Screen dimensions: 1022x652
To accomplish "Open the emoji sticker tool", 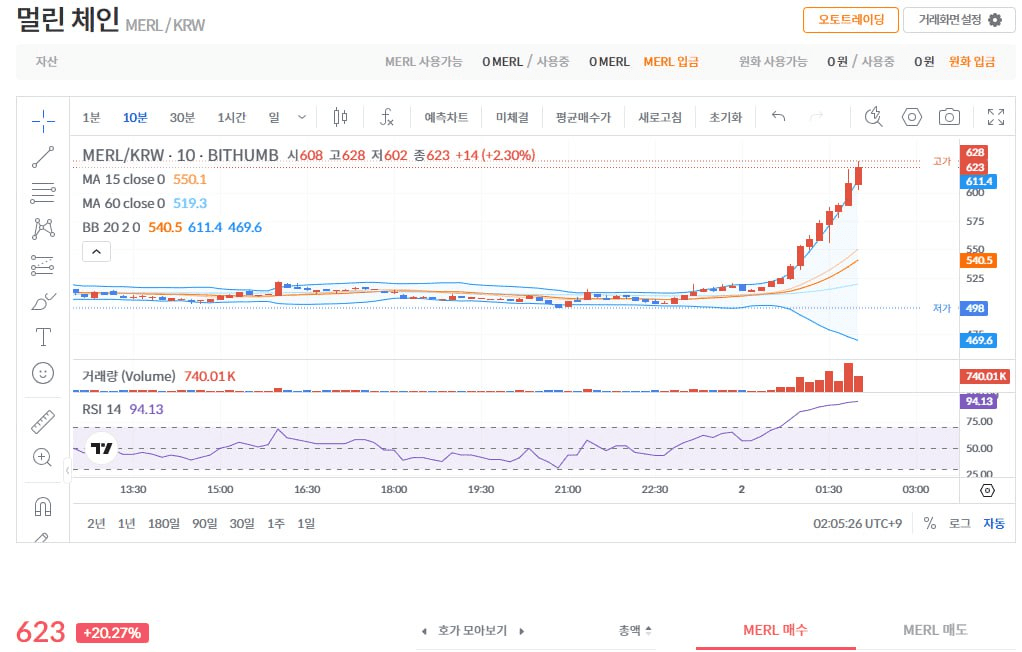I will [43, 373].
